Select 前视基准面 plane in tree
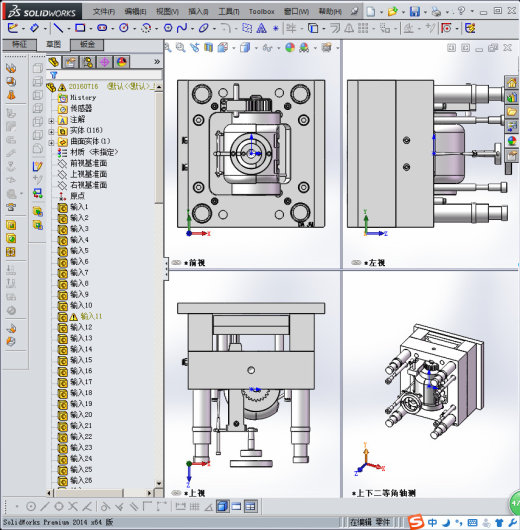The image size is (520, 530). click(x=89, y=163)
